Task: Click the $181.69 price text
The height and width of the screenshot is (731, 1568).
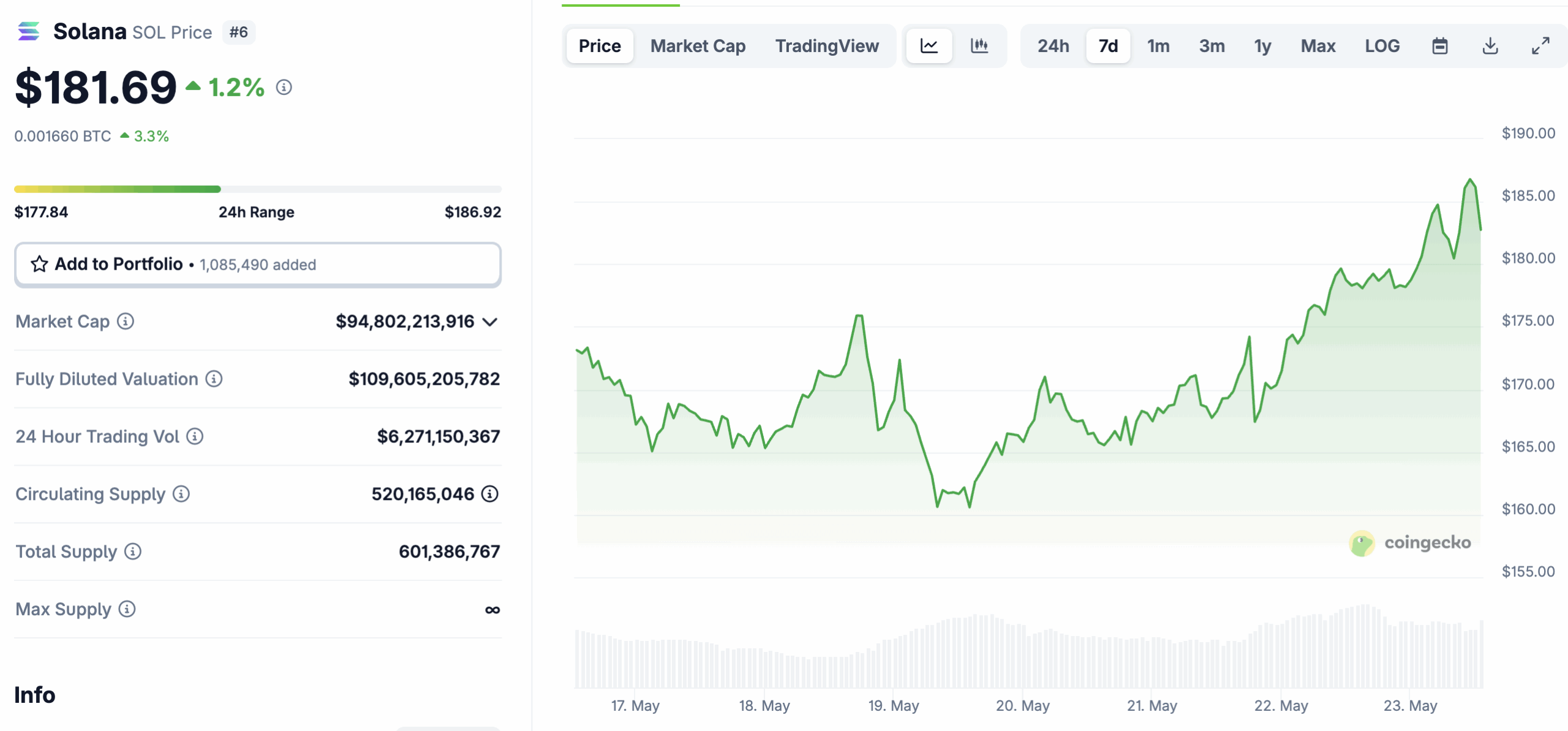Action: pos(96,88)
